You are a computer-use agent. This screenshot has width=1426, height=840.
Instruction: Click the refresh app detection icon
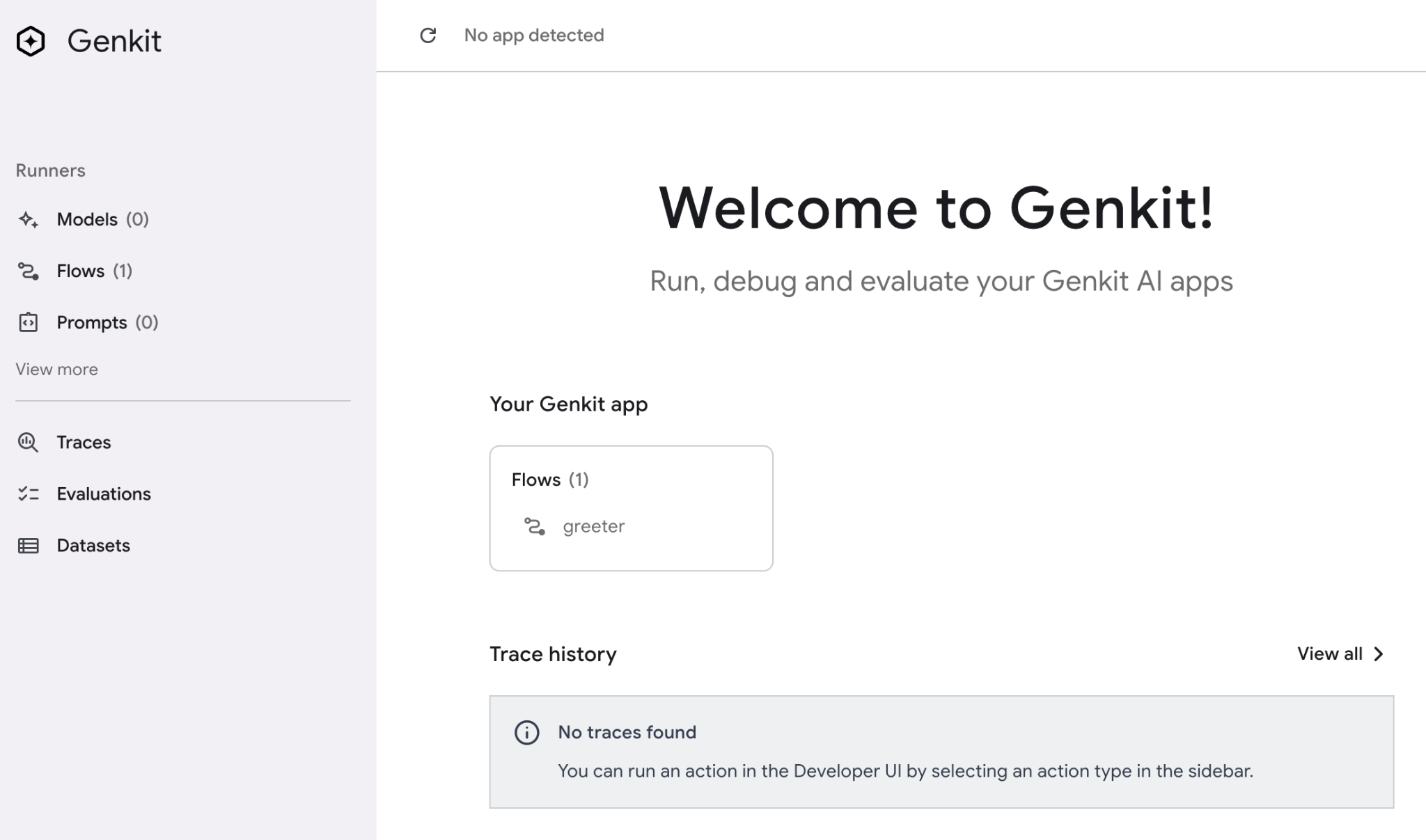(x=428, y=35)
